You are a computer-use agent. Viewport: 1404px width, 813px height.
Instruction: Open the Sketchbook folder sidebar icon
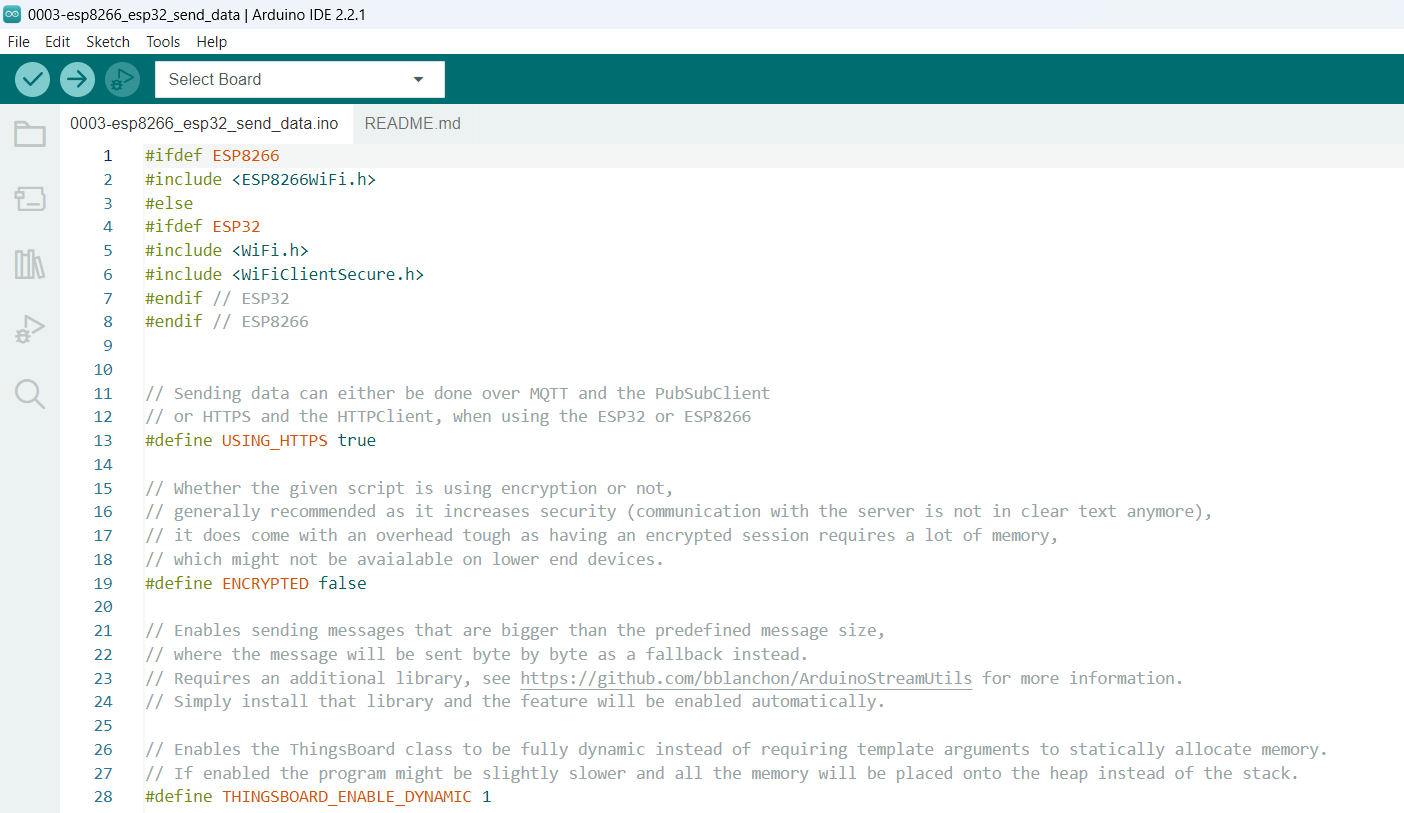point(30,134)
